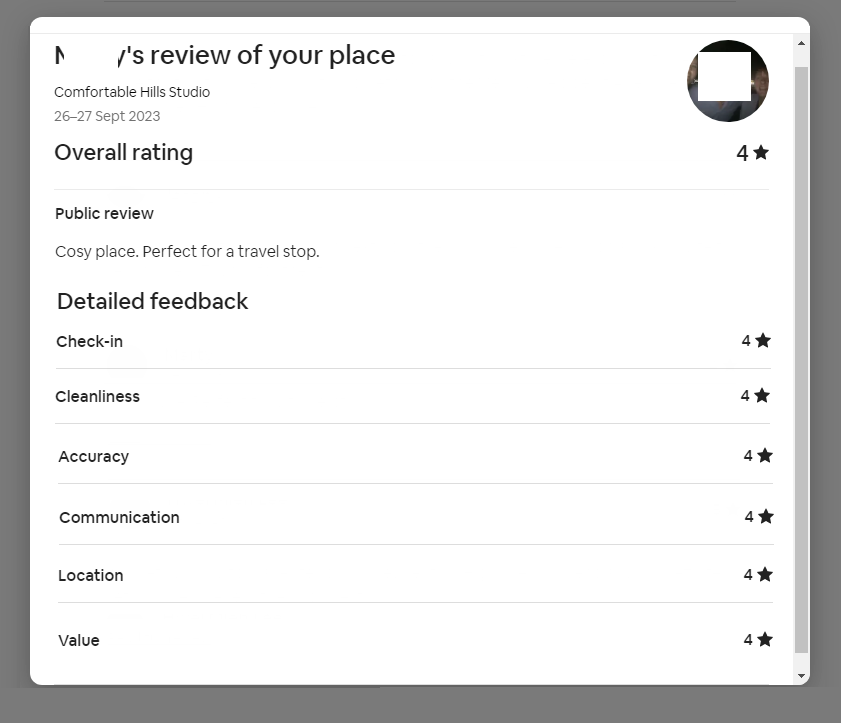Image resolution: width=841 pixels, height=723 pixels.
Task: Click the Overall rating star icon
Action: 761,153
